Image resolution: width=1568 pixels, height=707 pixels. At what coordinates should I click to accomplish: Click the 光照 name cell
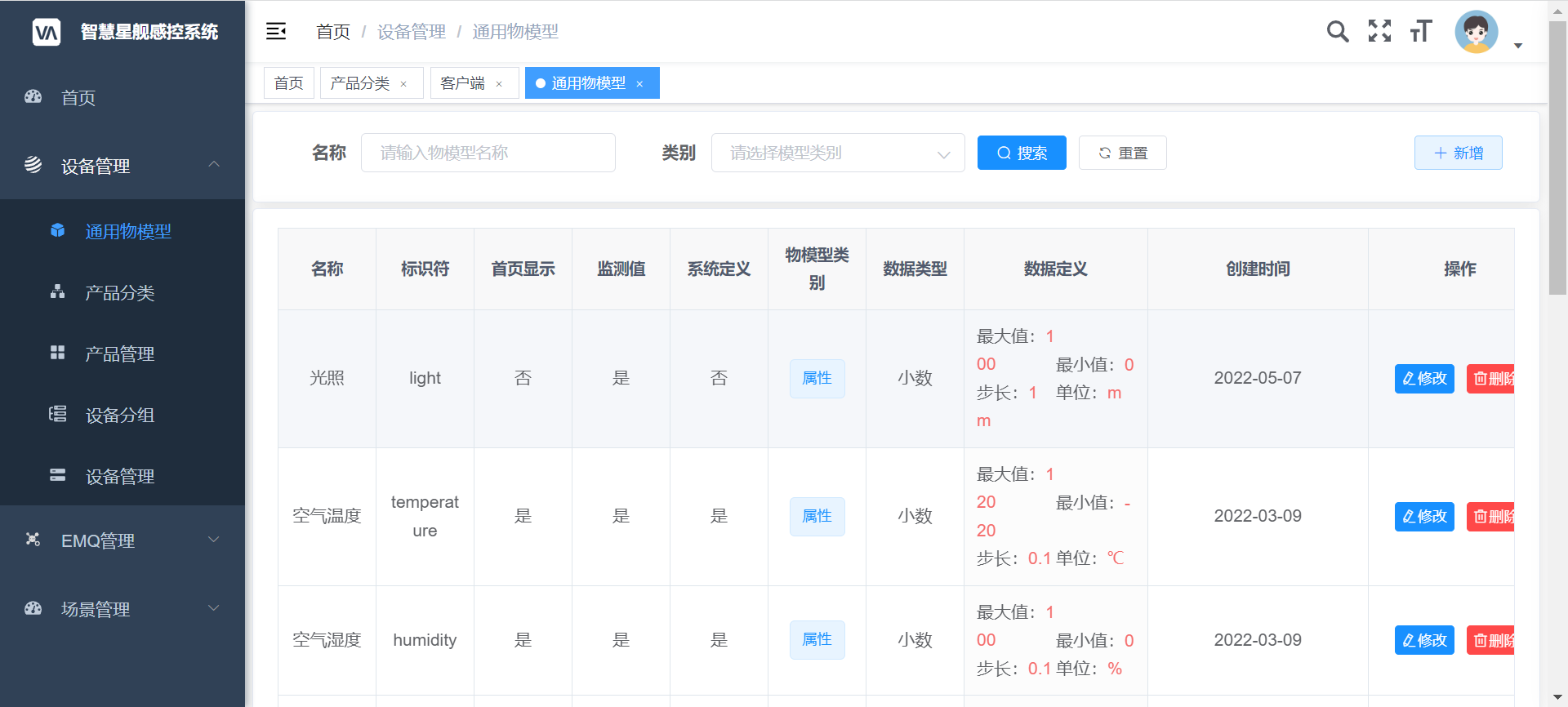click(327, 378)
